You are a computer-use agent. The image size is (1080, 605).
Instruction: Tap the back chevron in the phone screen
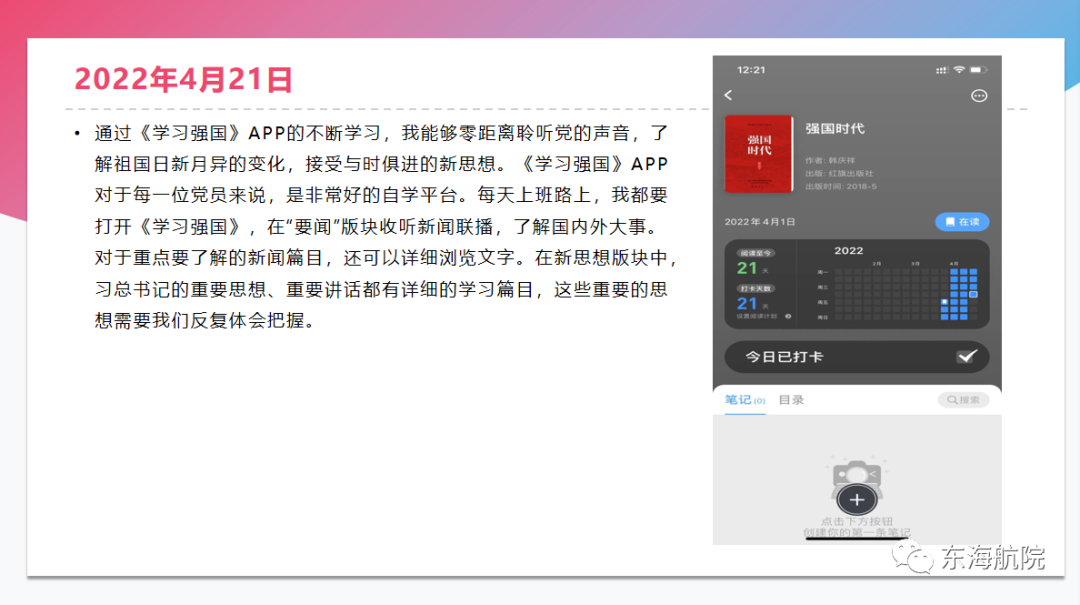click(728, 95)
